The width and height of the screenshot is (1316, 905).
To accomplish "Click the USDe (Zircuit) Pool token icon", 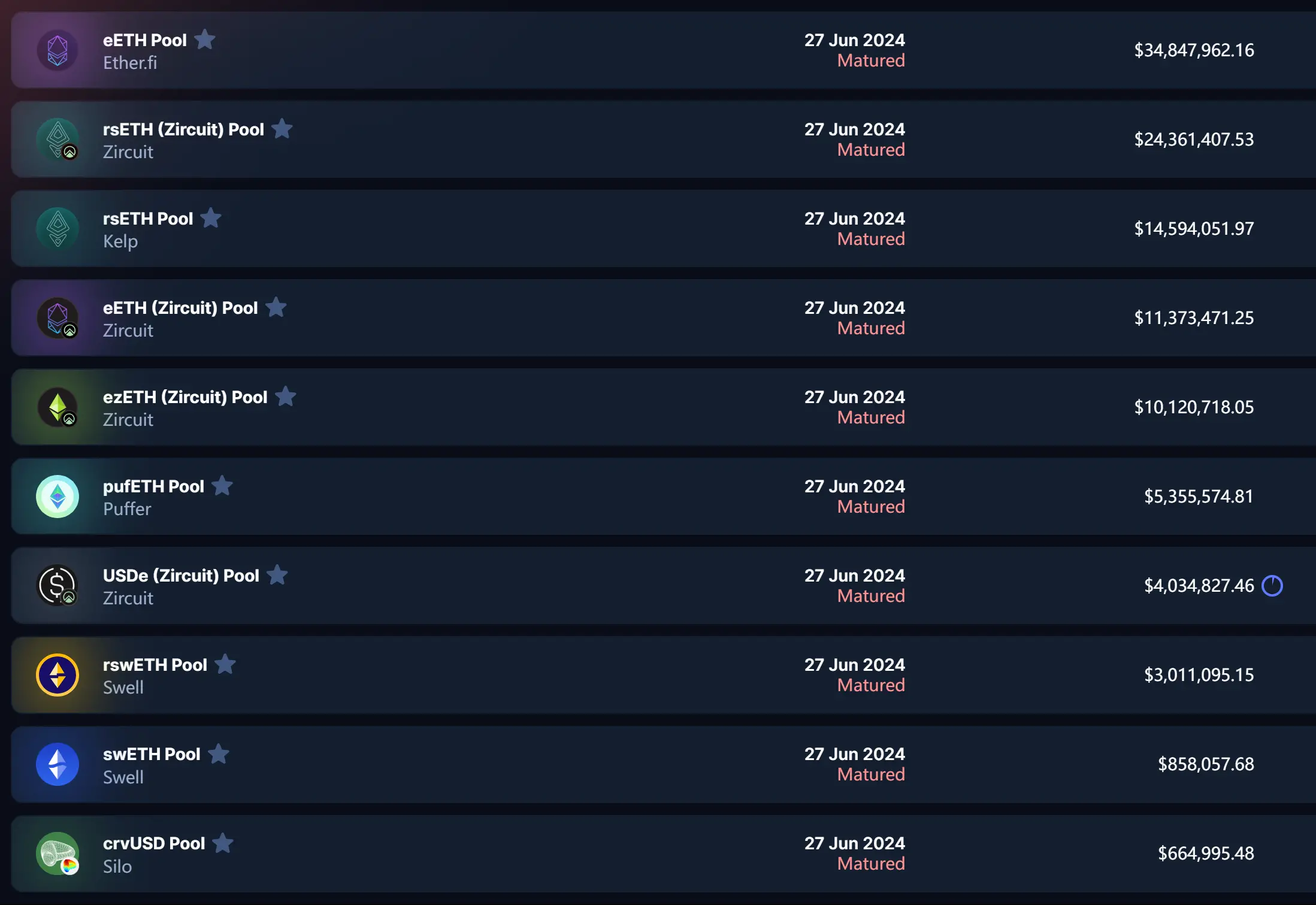I will tap(58, 586).
